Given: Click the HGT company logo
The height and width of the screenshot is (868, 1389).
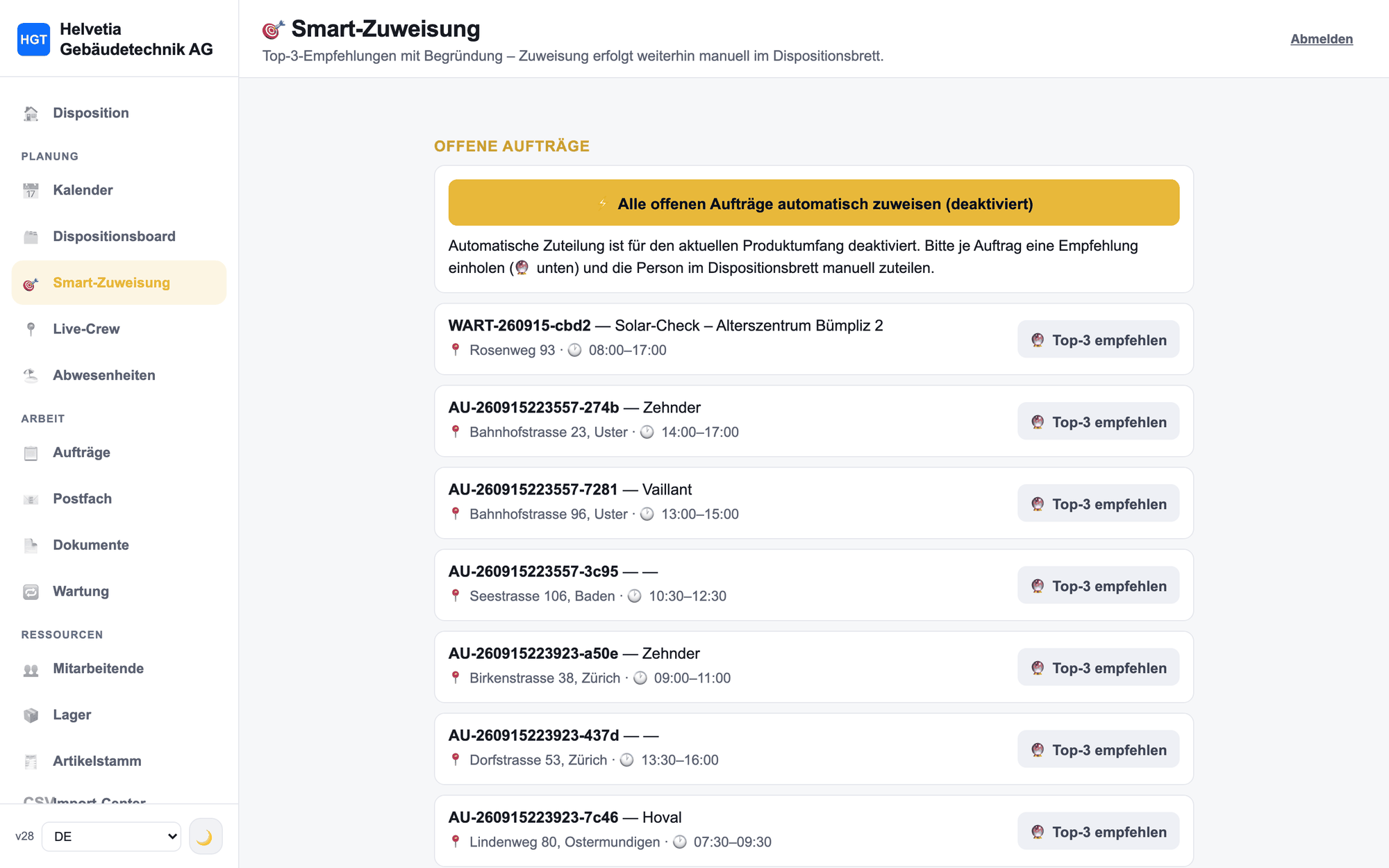Looking at the screenshot, I should click(33, 39).
